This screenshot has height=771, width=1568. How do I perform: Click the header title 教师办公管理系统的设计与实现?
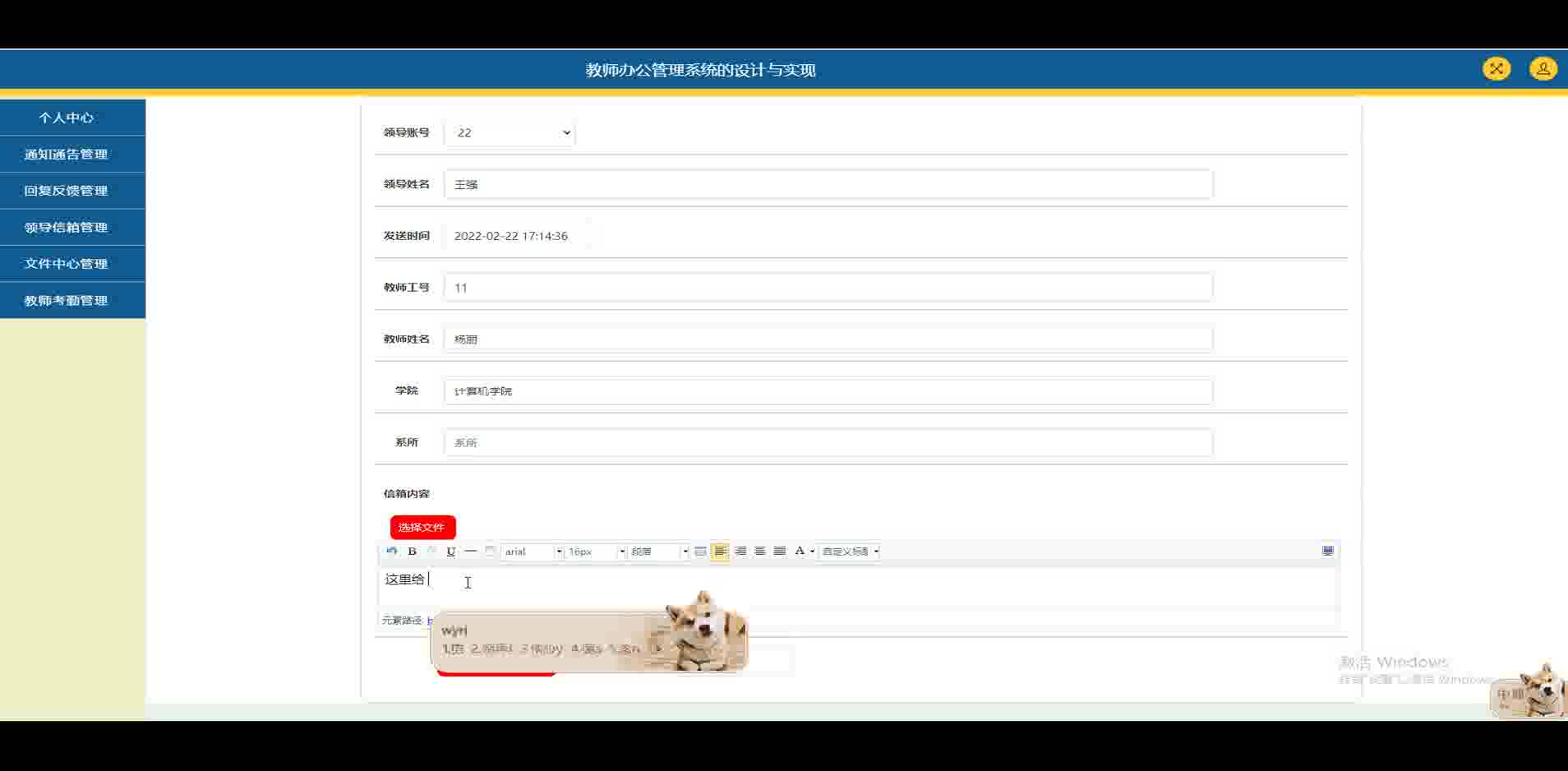tap(700, 70)
